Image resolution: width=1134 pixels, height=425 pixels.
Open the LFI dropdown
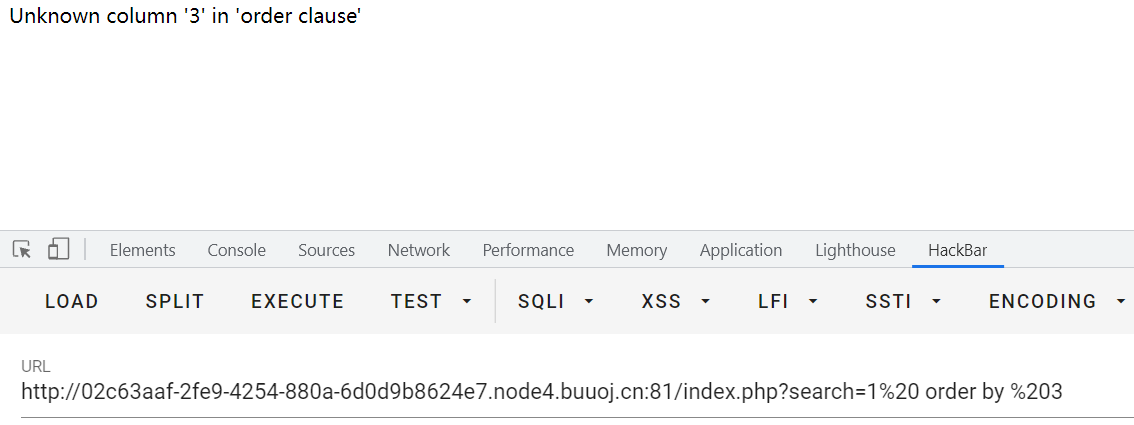[788, 301]
